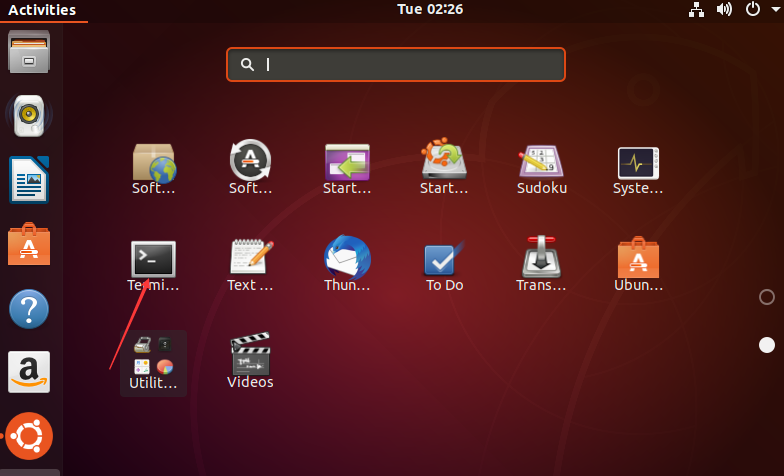Launch Software Updater with circular arrows icon
The image size is (784, 476).
pyautogui.click(x=251, y=165)
